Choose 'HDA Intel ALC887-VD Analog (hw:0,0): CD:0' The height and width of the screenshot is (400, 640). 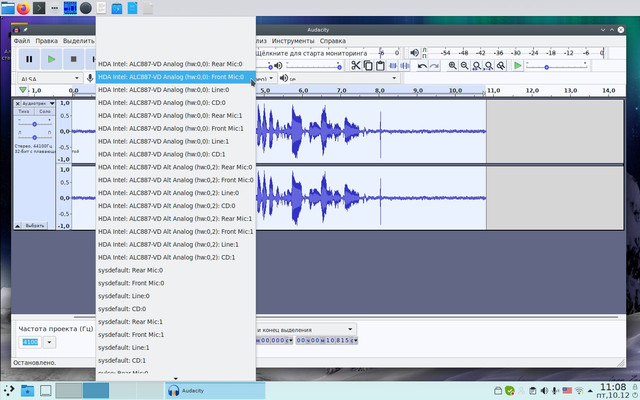click(176, 103)
